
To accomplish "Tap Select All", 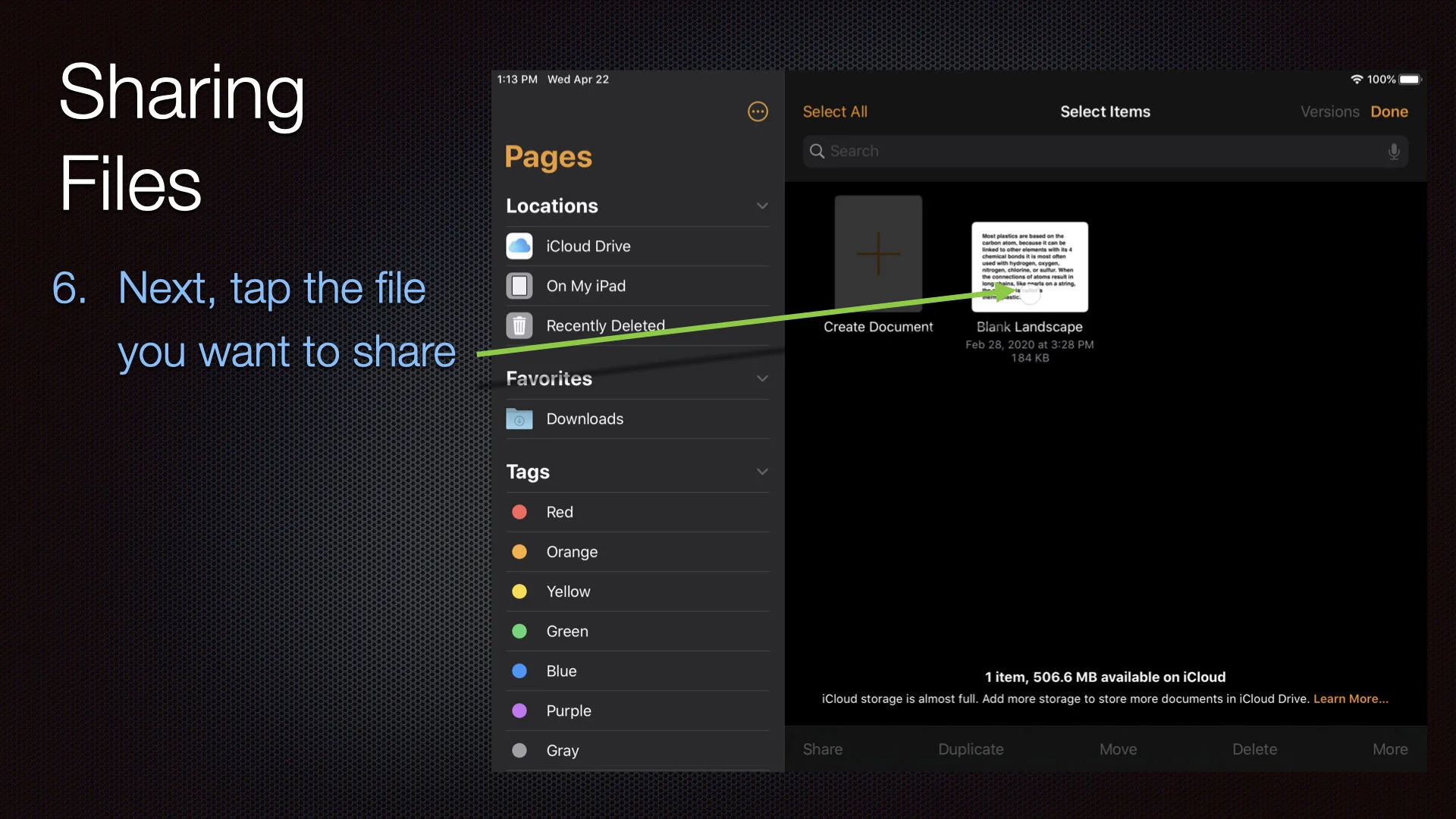I will point(835,111).
